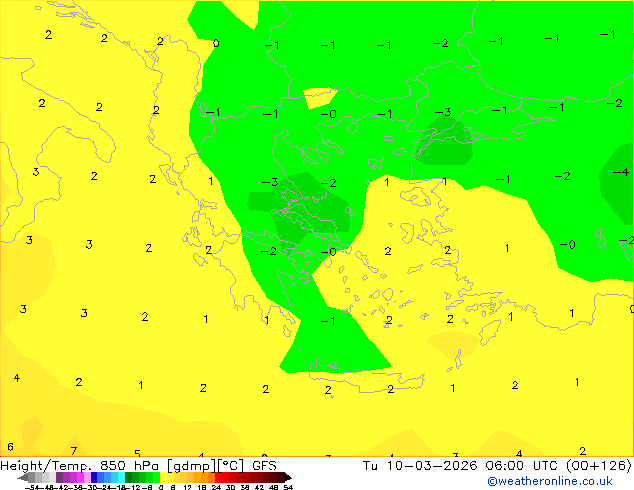The image size is (634, 490).
Task: Click the dark right arrow end of the legend
Action: (287, 478)
